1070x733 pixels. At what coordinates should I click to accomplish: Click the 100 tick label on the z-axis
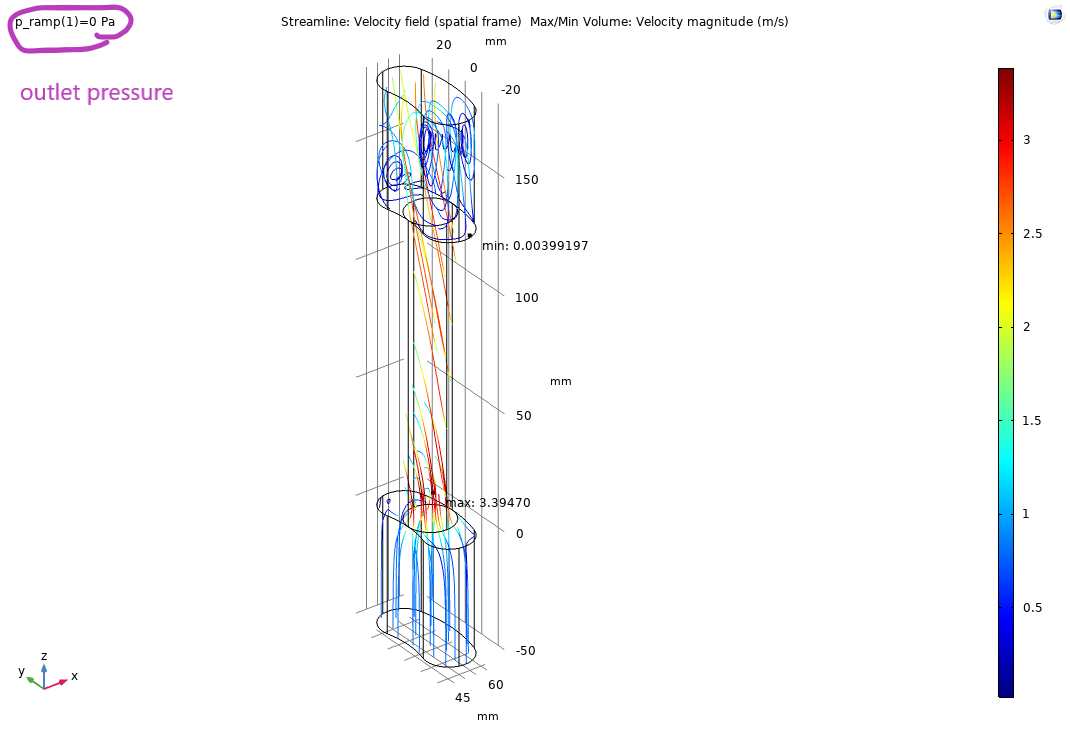click(x=527, y=298)
